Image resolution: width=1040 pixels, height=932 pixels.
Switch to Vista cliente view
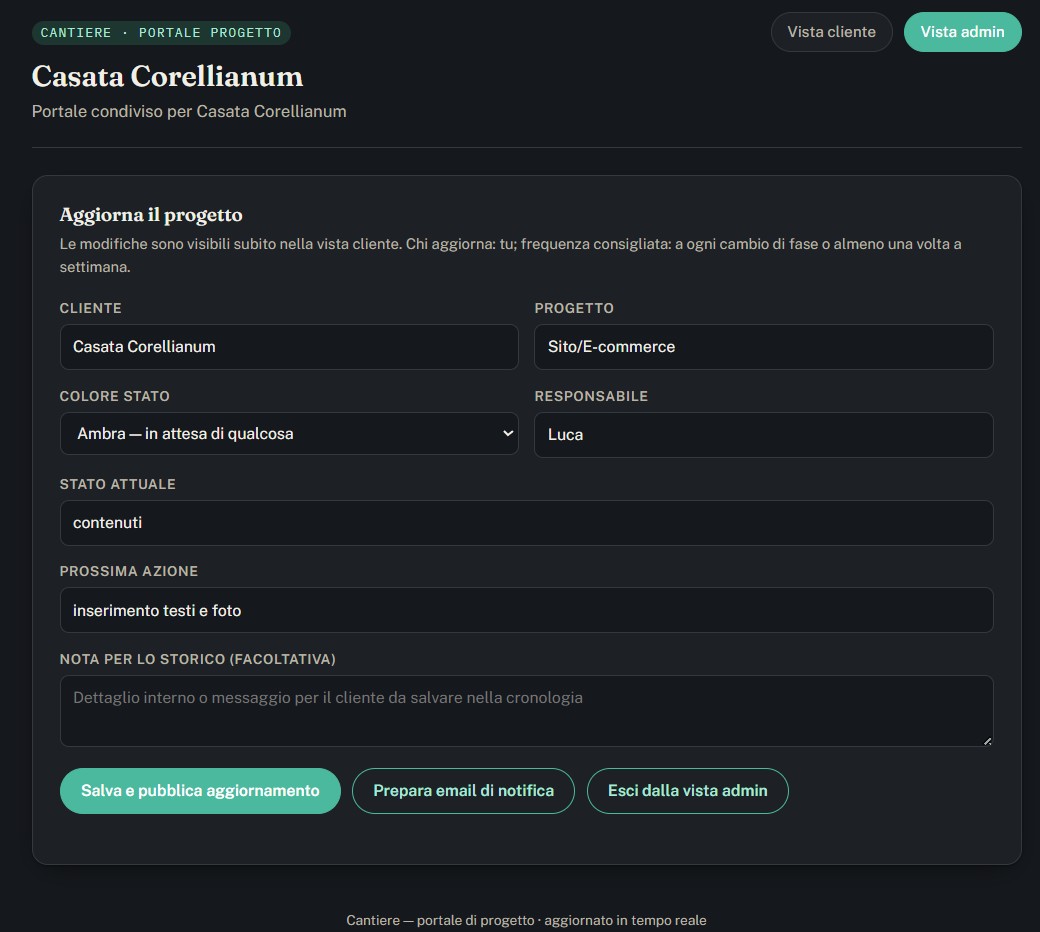click(x=831, y=32)
